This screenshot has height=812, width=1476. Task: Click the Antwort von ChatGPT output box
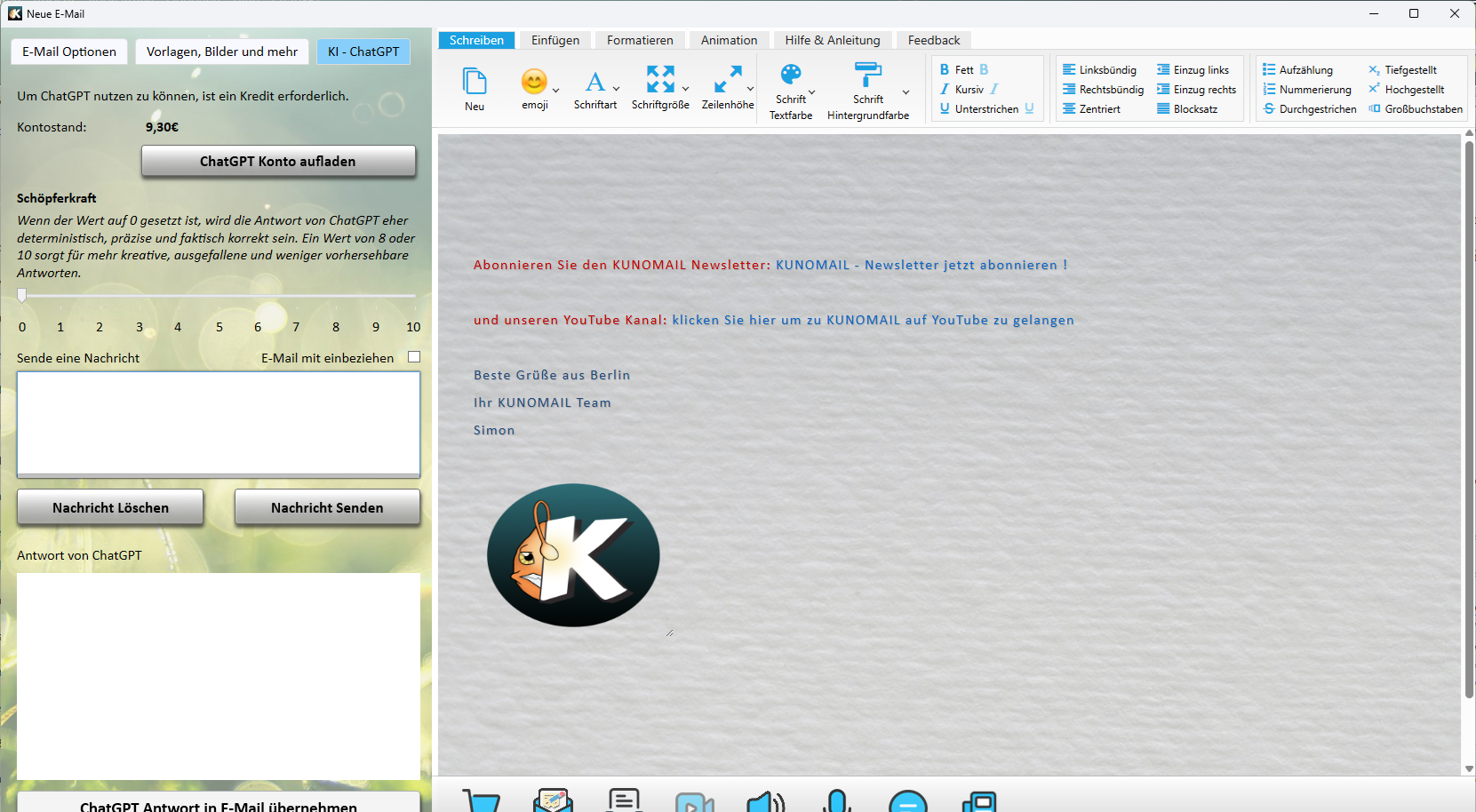219,676
